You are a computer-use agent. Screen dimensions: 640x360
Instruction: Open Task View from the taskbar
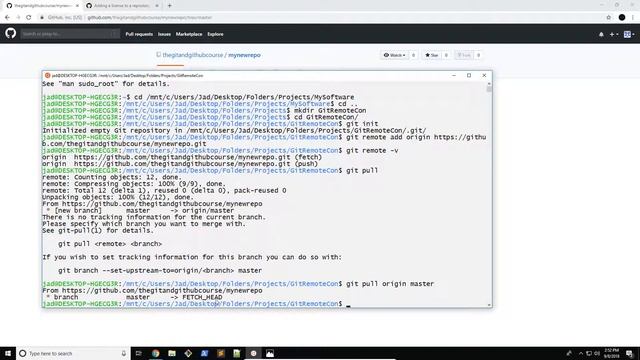[x=139, y=353]
